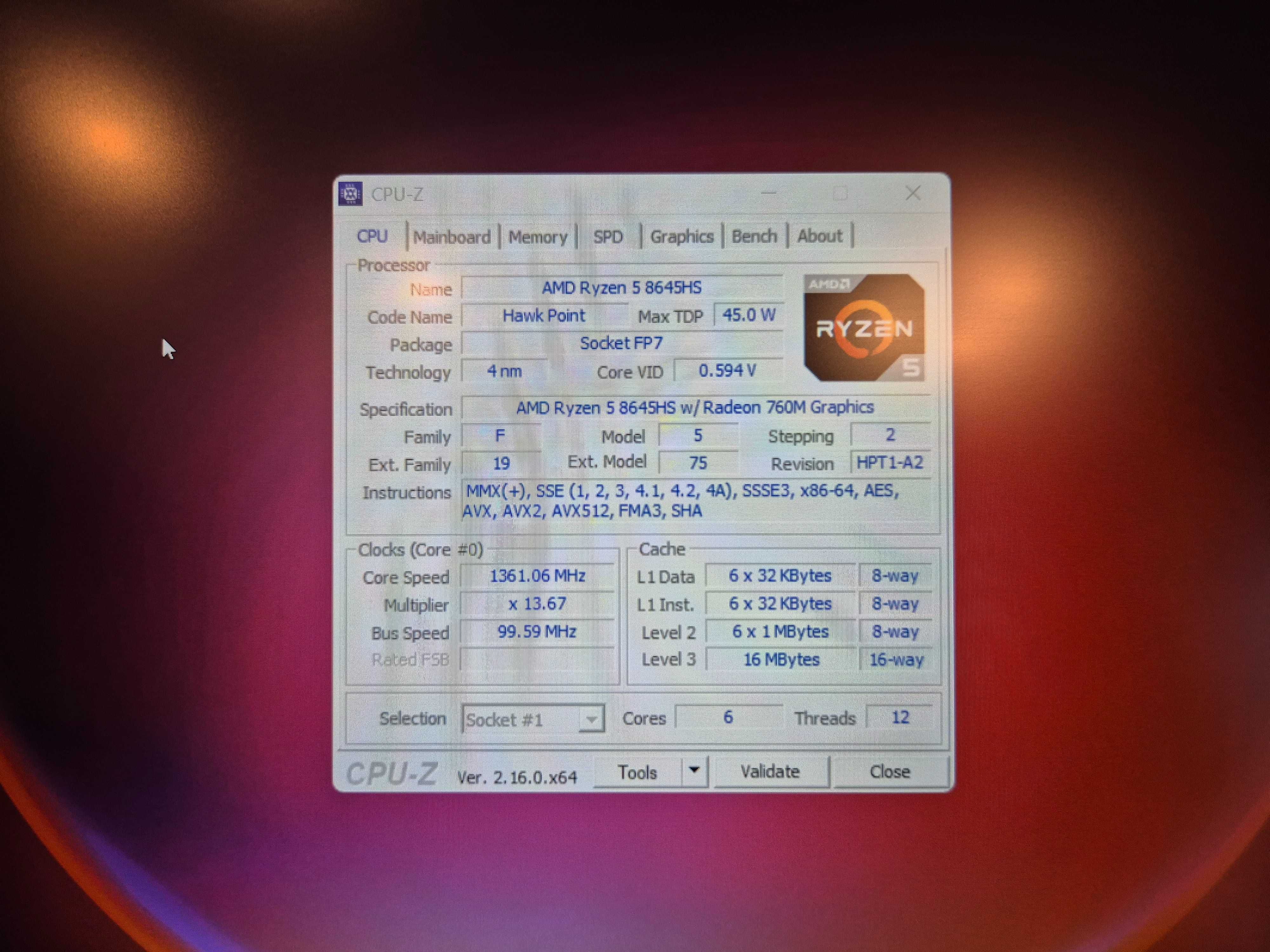Click the 16-way Level 3 associativity value
The image size is (1270, 952).
point(896,660)
